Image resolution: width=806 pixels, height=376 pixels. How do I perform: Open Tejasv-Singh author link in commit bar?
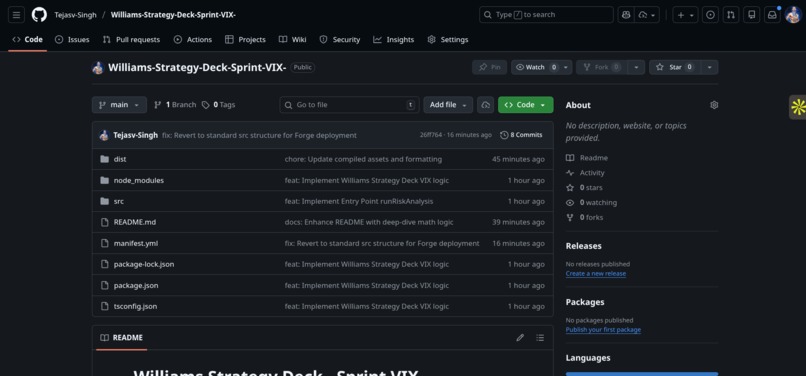[136, 135]
